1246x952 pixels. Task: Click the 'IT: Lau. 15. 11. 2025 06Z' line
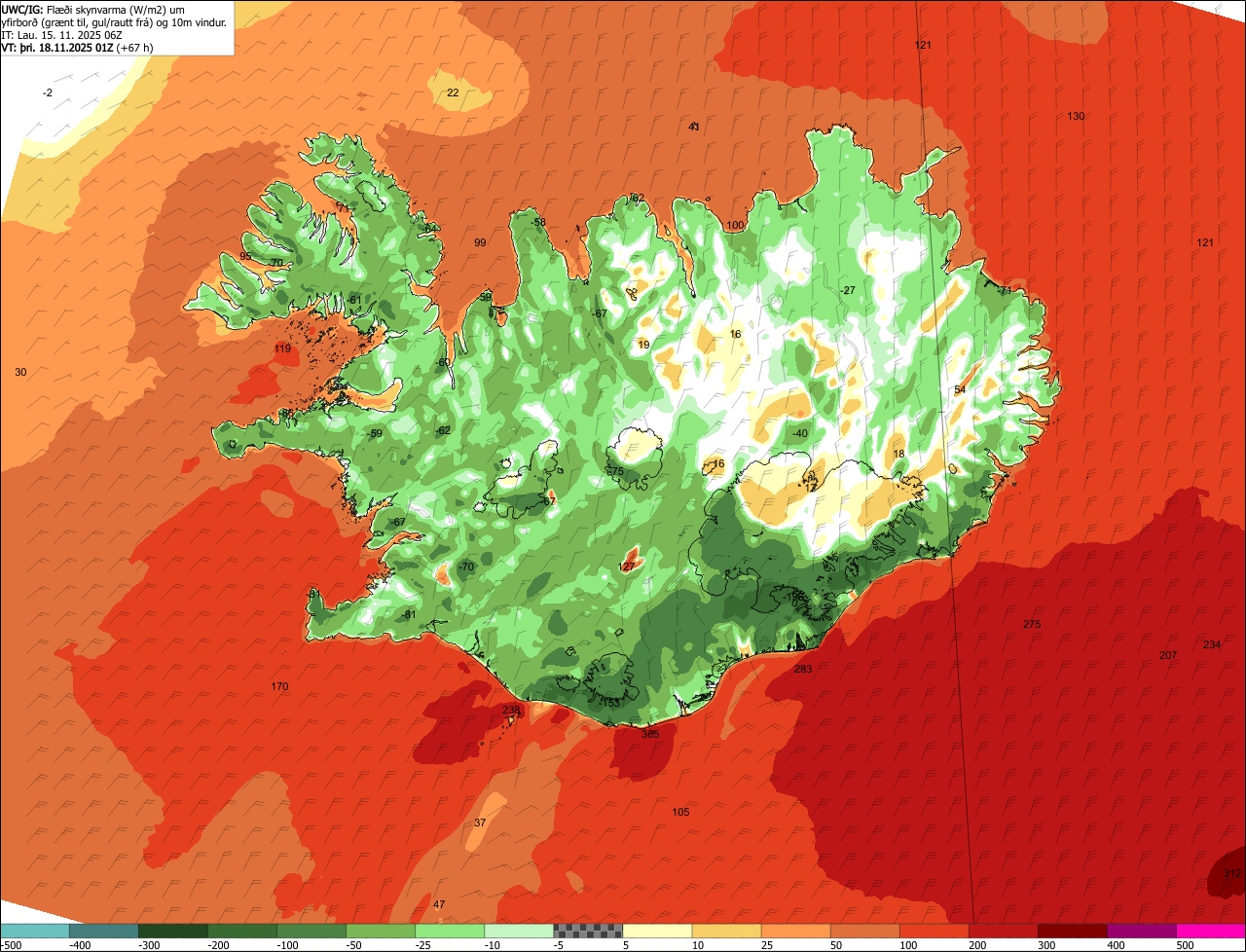click(x=61, y=35)
